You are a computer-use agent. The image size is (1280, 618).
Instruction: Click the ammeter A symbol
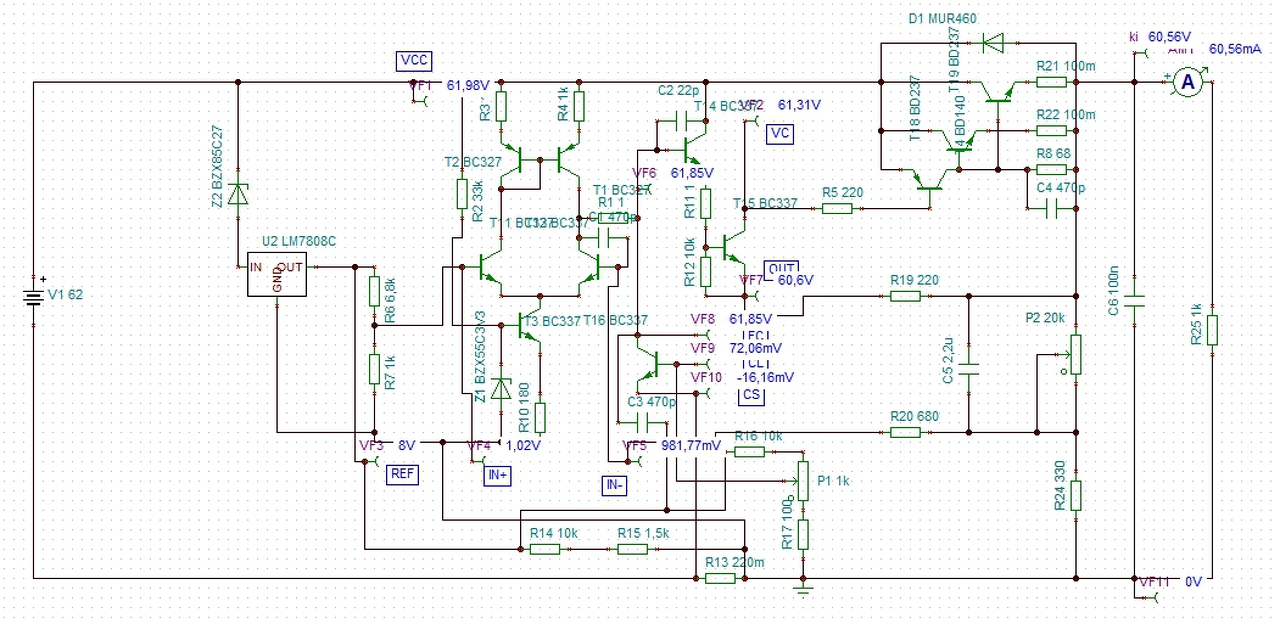1188,83
